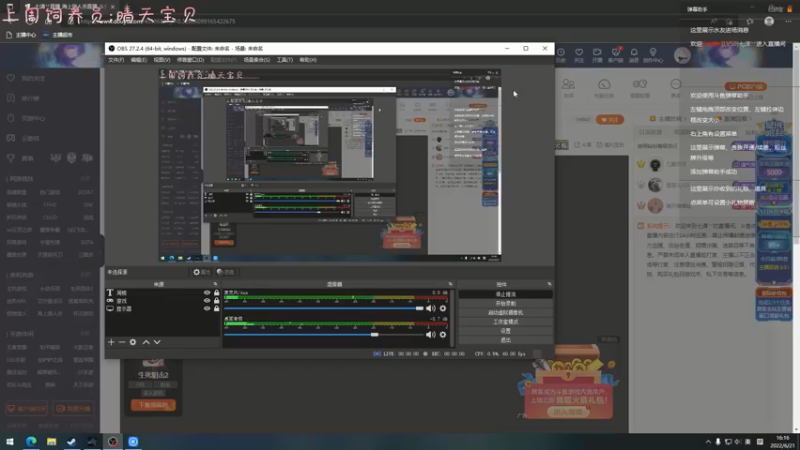
Task: Add a new source with plus icon
Action: coord(111,342)
